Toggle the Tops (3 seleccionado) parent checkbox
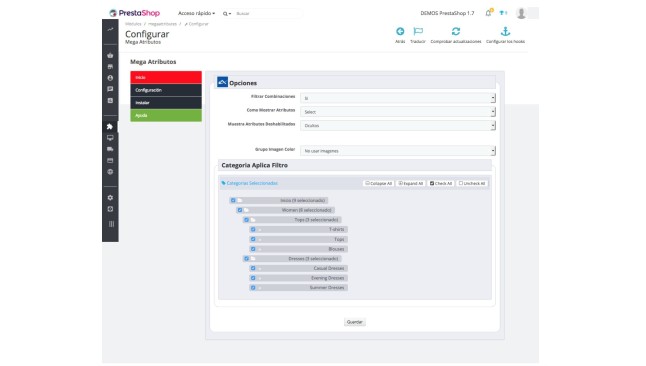This screenshot has width=646, height=366. click(246, 220)
